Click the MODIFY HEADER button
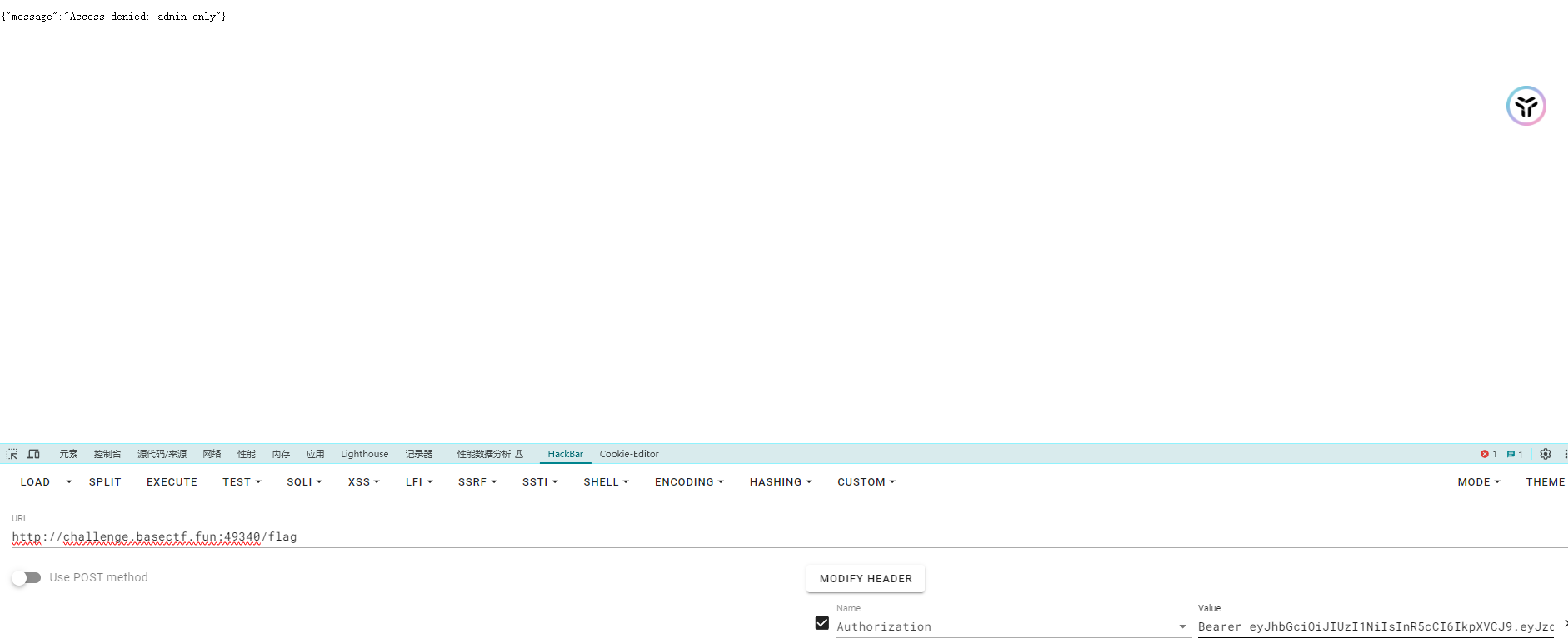The width and height of the screenshot is (1568, 638). tap(865, 578)
